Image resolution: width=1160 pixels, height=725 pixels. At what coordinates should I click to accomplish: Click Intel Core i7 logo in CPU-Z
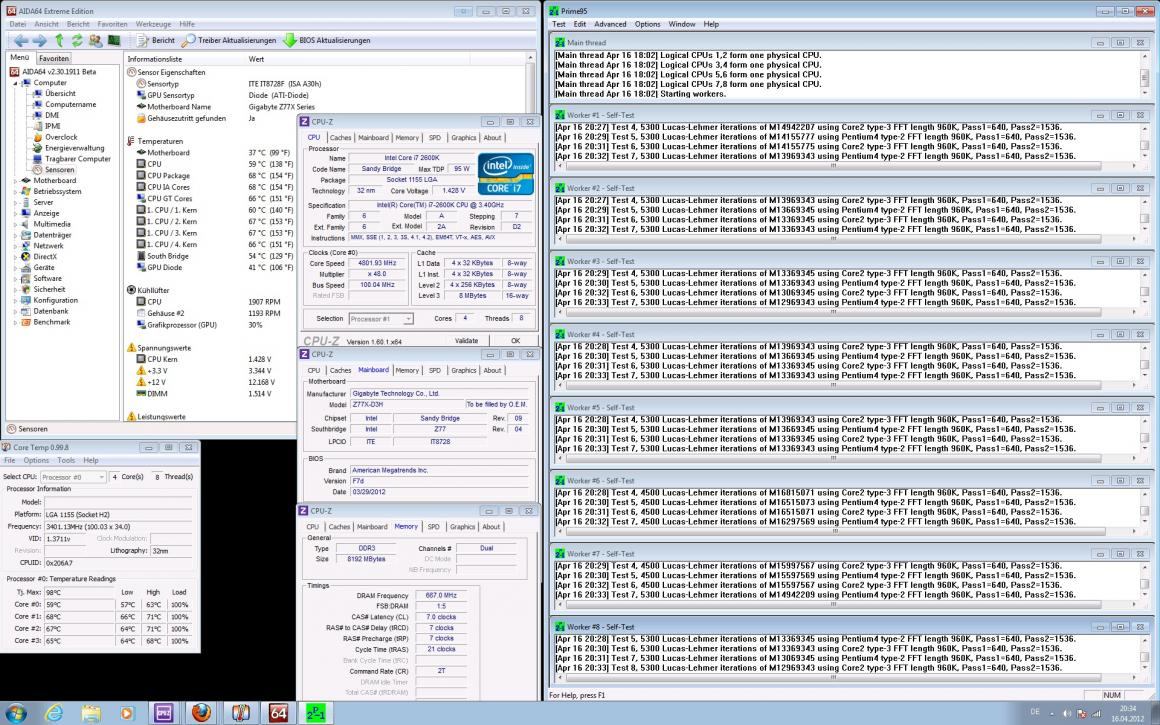tap(505, 174)
